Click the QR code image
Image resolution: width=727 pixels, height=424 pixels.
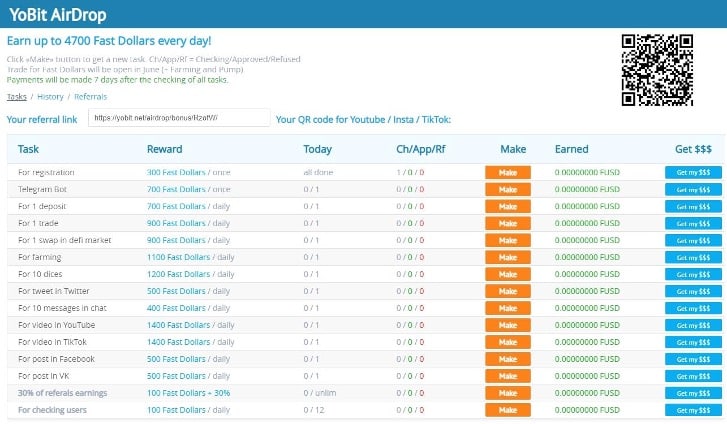coord(657,70)
